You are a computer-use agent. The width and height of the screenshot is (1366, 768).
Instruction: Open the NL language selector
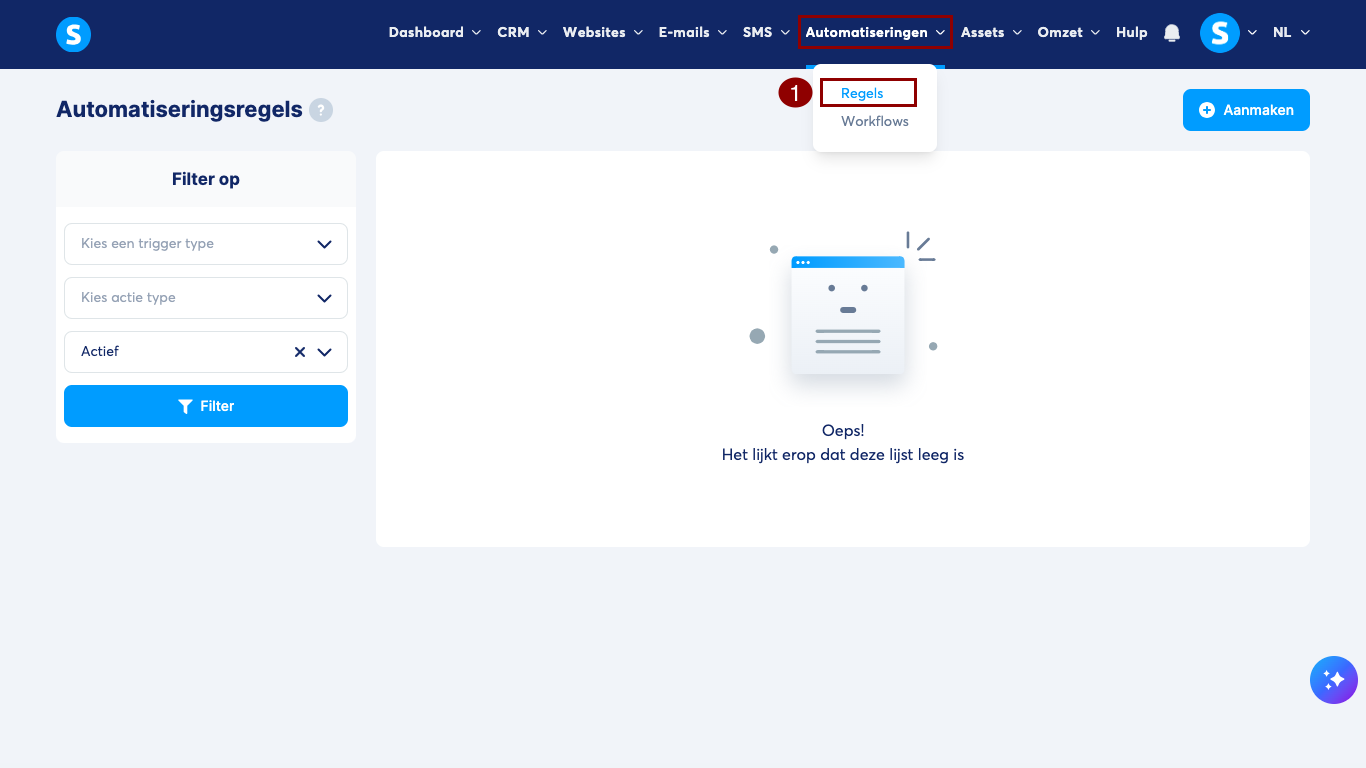pos(1291,32)
